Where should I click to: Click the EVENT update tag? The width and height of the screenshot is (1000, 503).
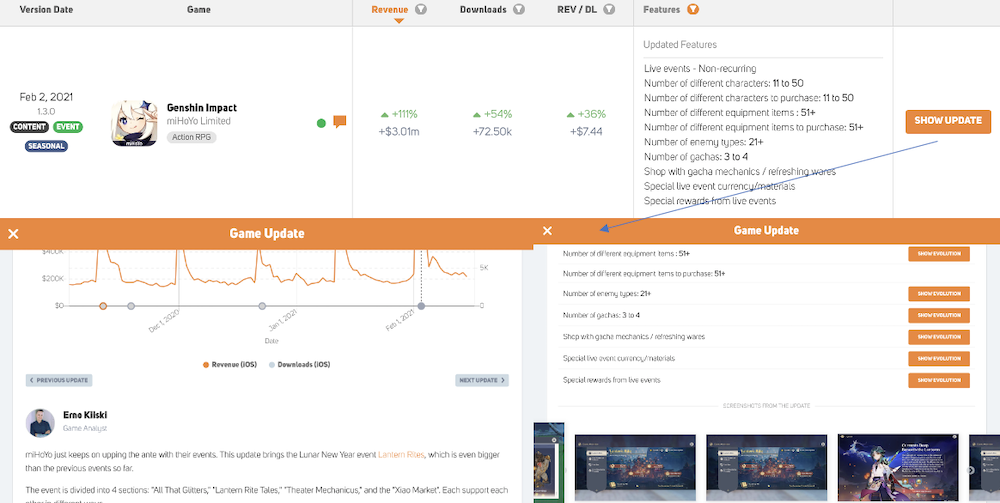(x=68, y=127)
